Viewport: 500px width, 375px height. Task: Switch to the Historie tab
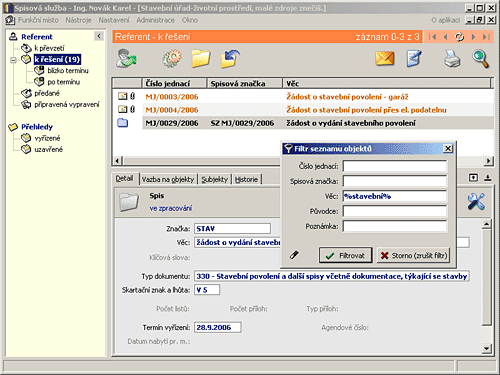pyautogui.click(x=246, y=179)
